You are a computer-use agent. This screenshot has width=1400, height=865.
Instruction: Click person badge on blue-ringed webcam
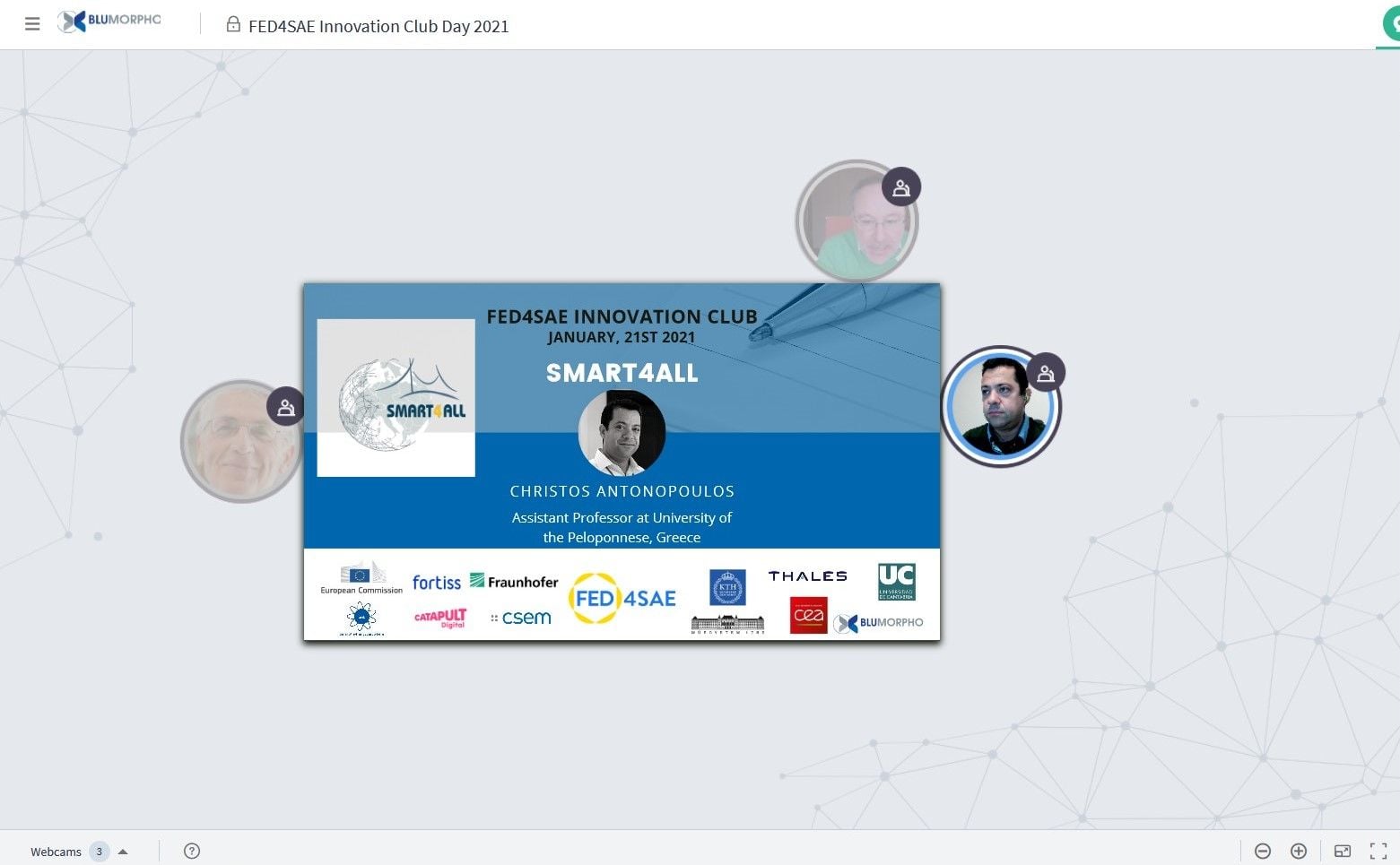[x=1046, y=373]
